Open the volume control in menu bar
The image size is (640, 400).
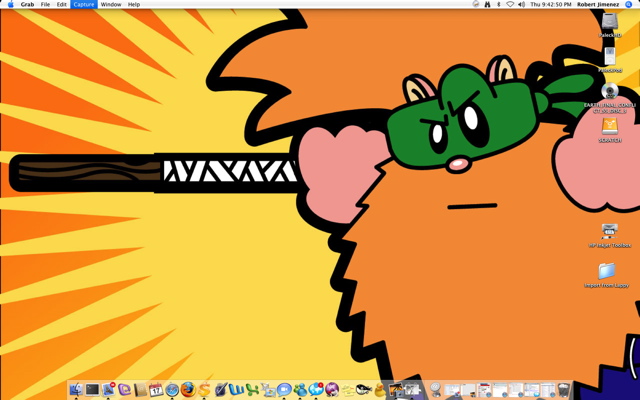[521, 4]
